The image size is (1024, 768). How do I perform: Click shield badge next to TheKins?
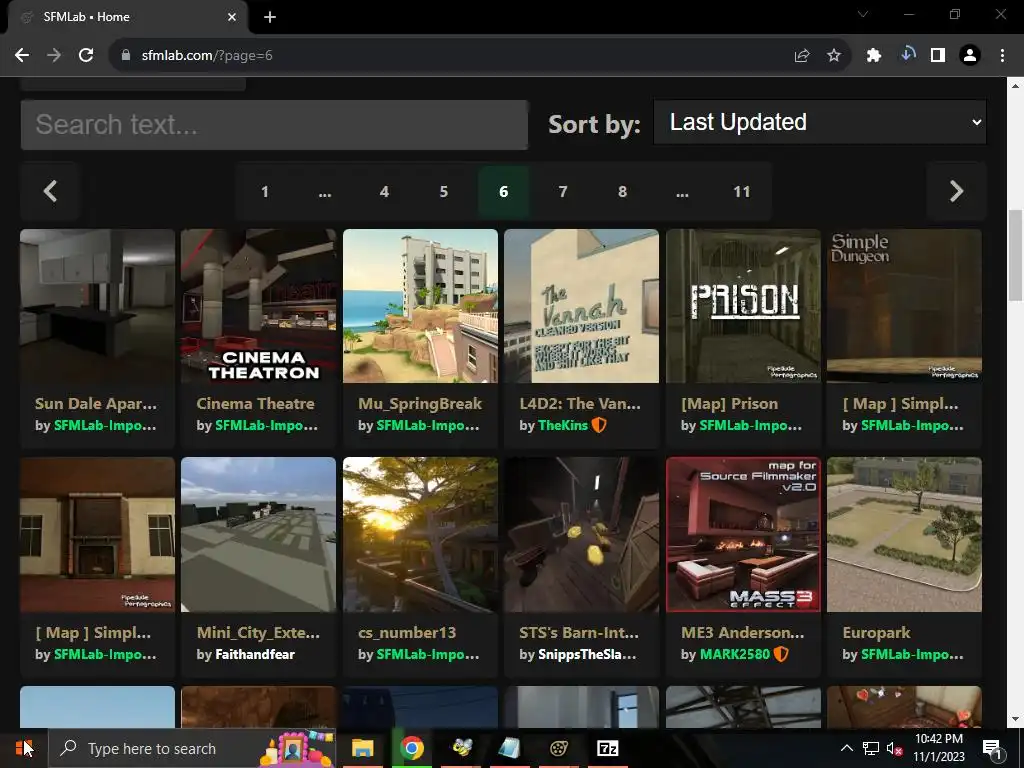pyautogui.click(x=599, y=425)
